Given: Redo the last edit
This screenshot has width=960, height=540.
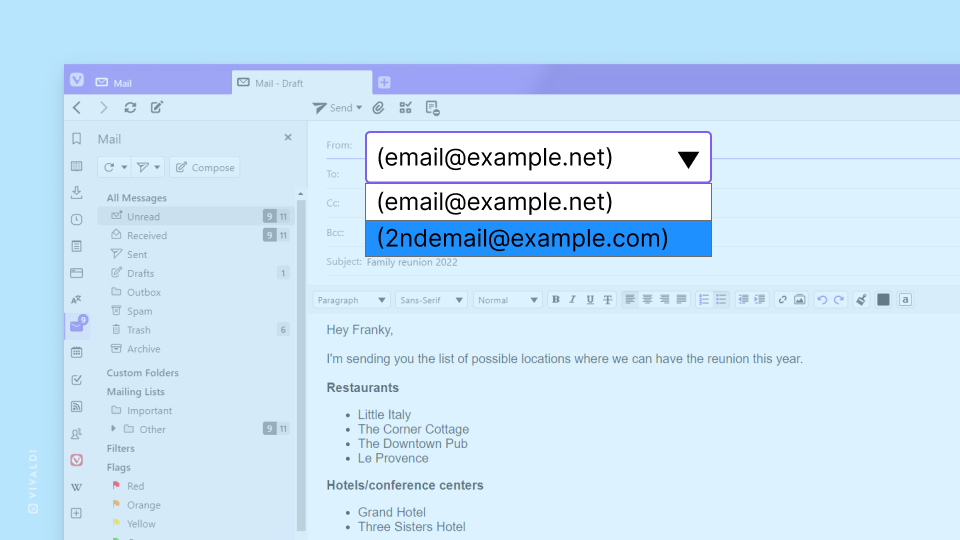Looking at the screenshot, I should point(839,299).
